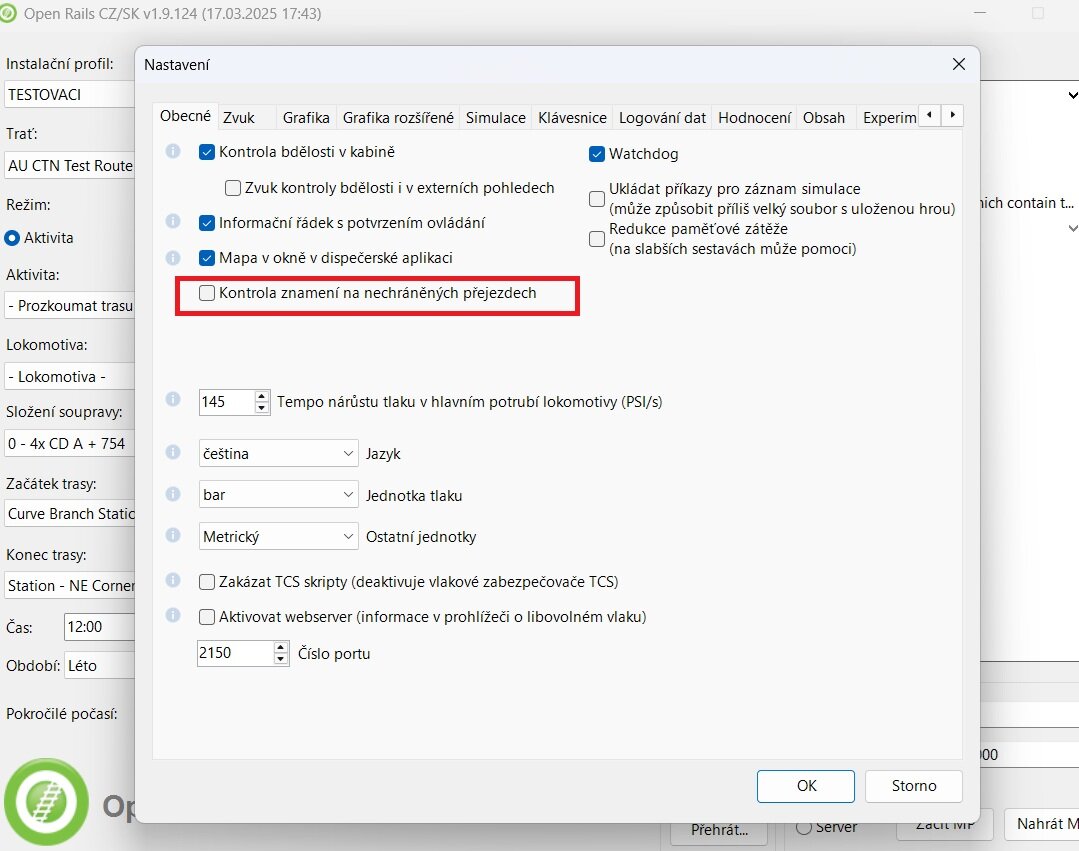Image resolution: width=1079 pixels, height=851 pixels.
Task: Expand the Jednotka tlaku bar dropdown
Action: pos(278,495)
